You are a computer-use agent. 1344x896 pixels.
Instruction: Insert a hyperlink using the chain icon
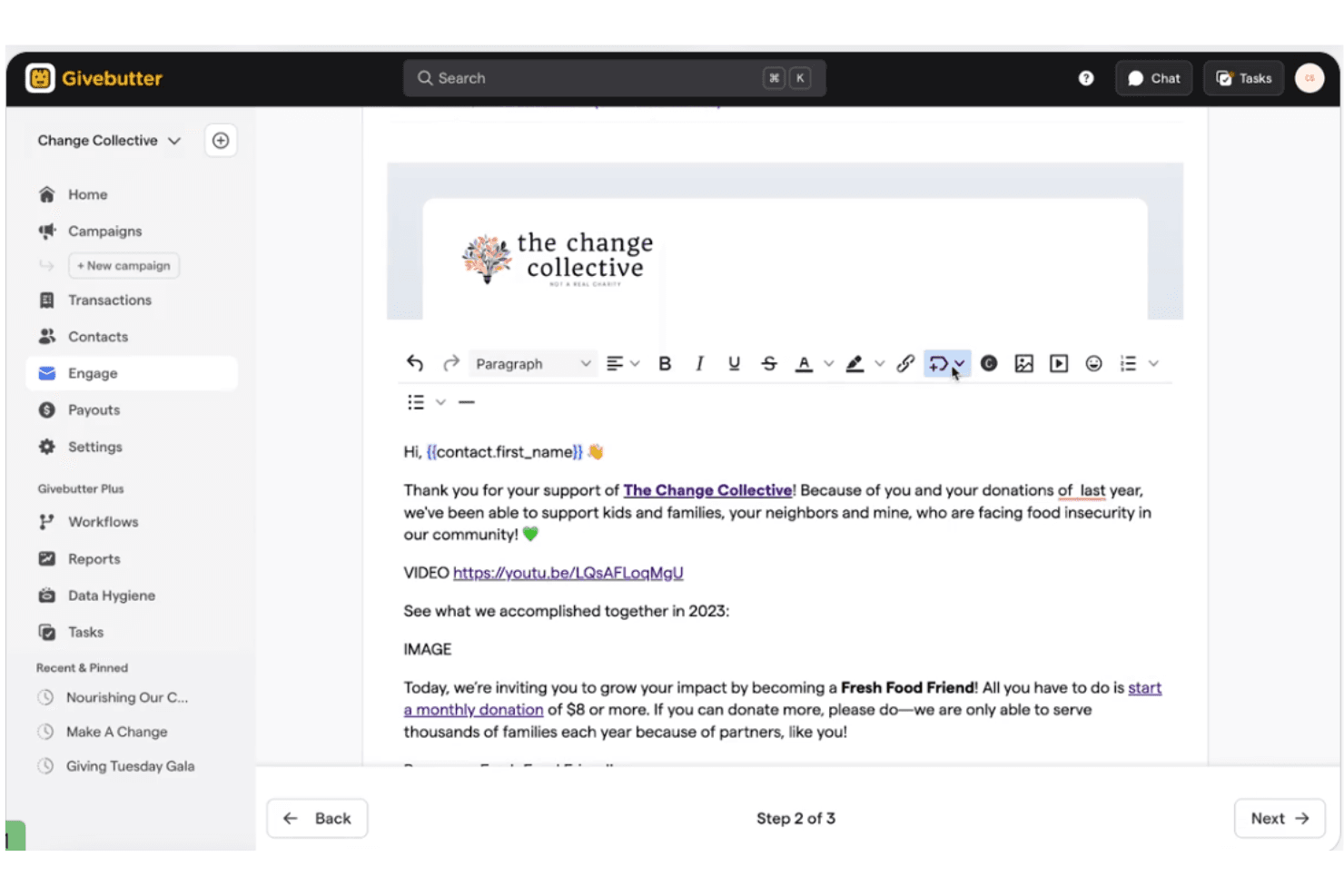click(x=905, y=364)
